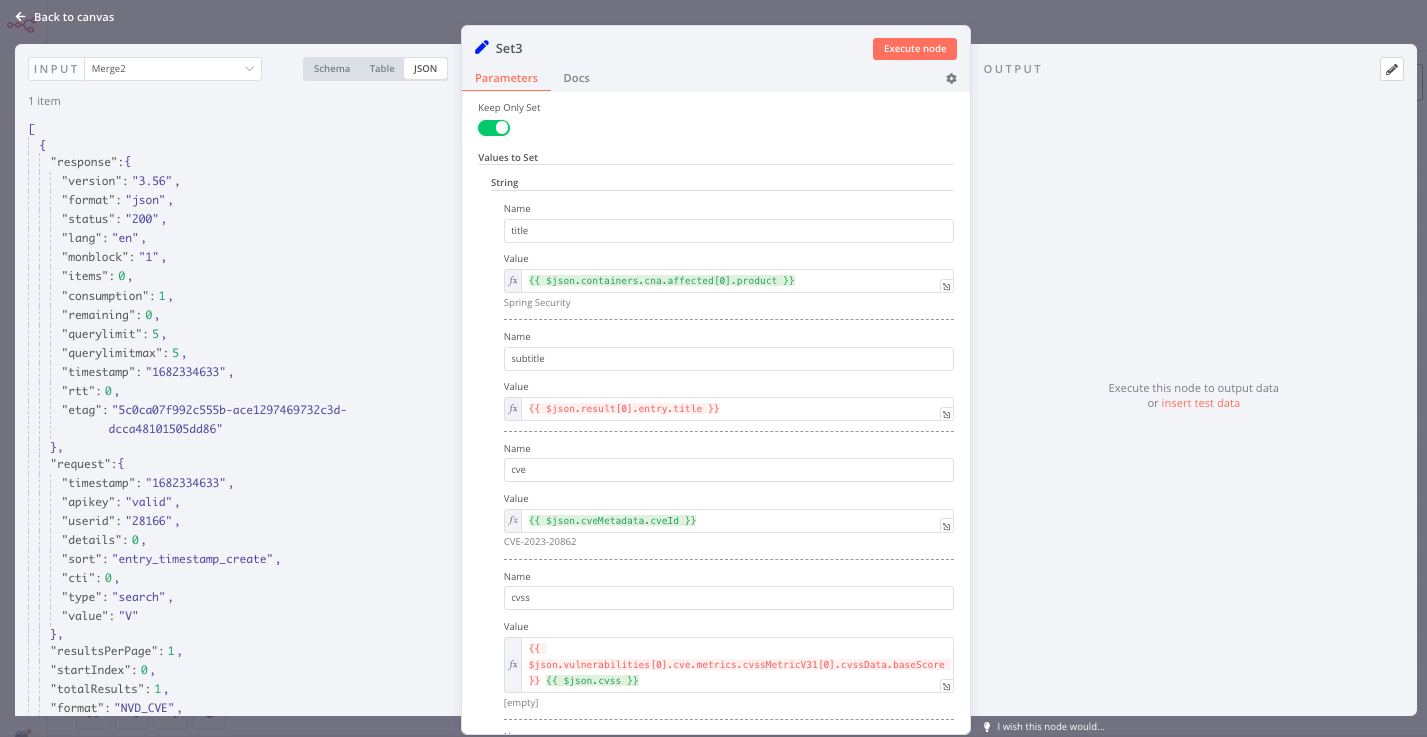Screen dimensions: 1427x737
Task: Click the Set3 node title
Action: [509, 48]
